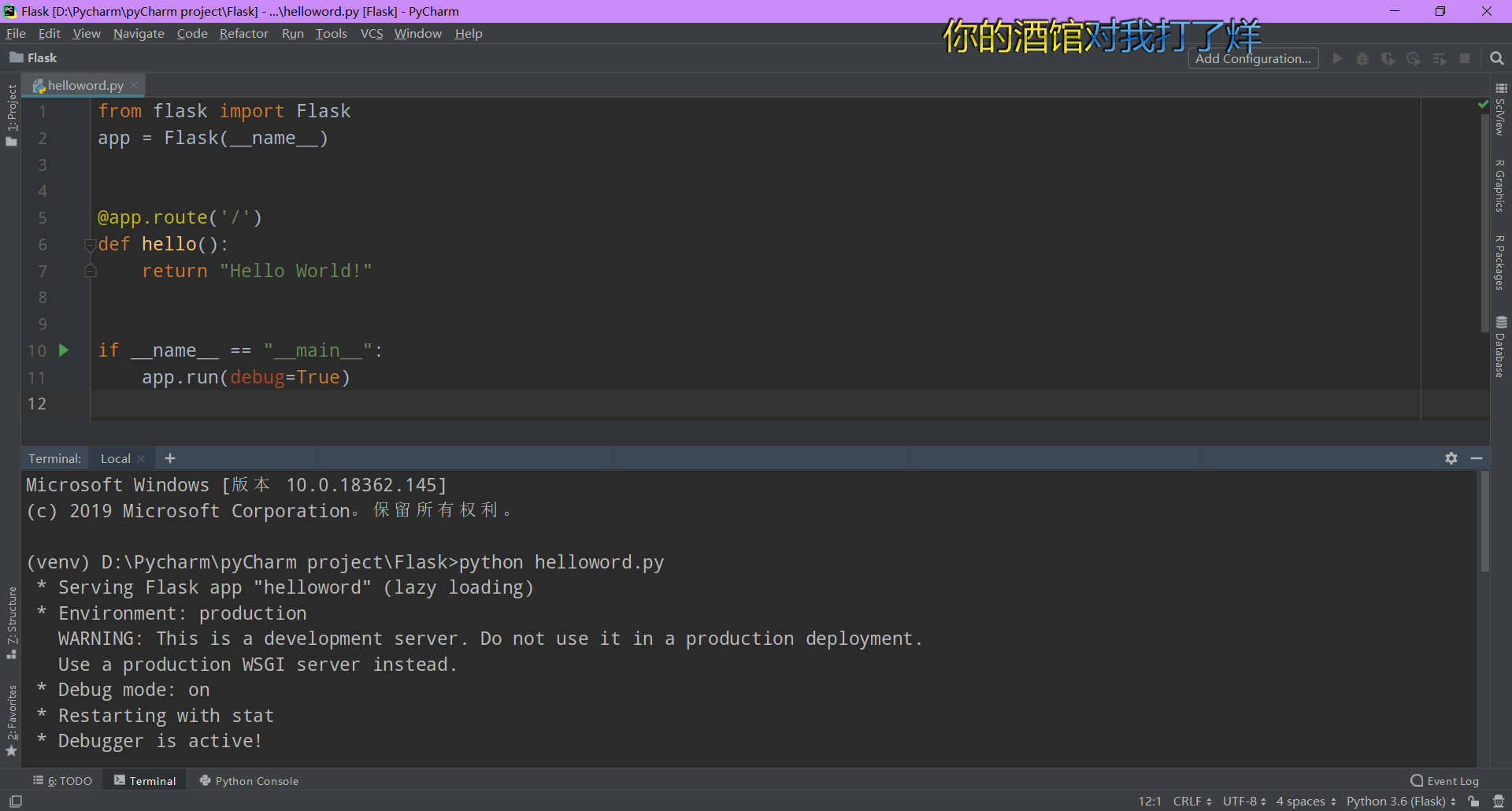Click the Hector inspector icon in status bar
This screenshot has height=811, width=1512.
coord(1499,802)
